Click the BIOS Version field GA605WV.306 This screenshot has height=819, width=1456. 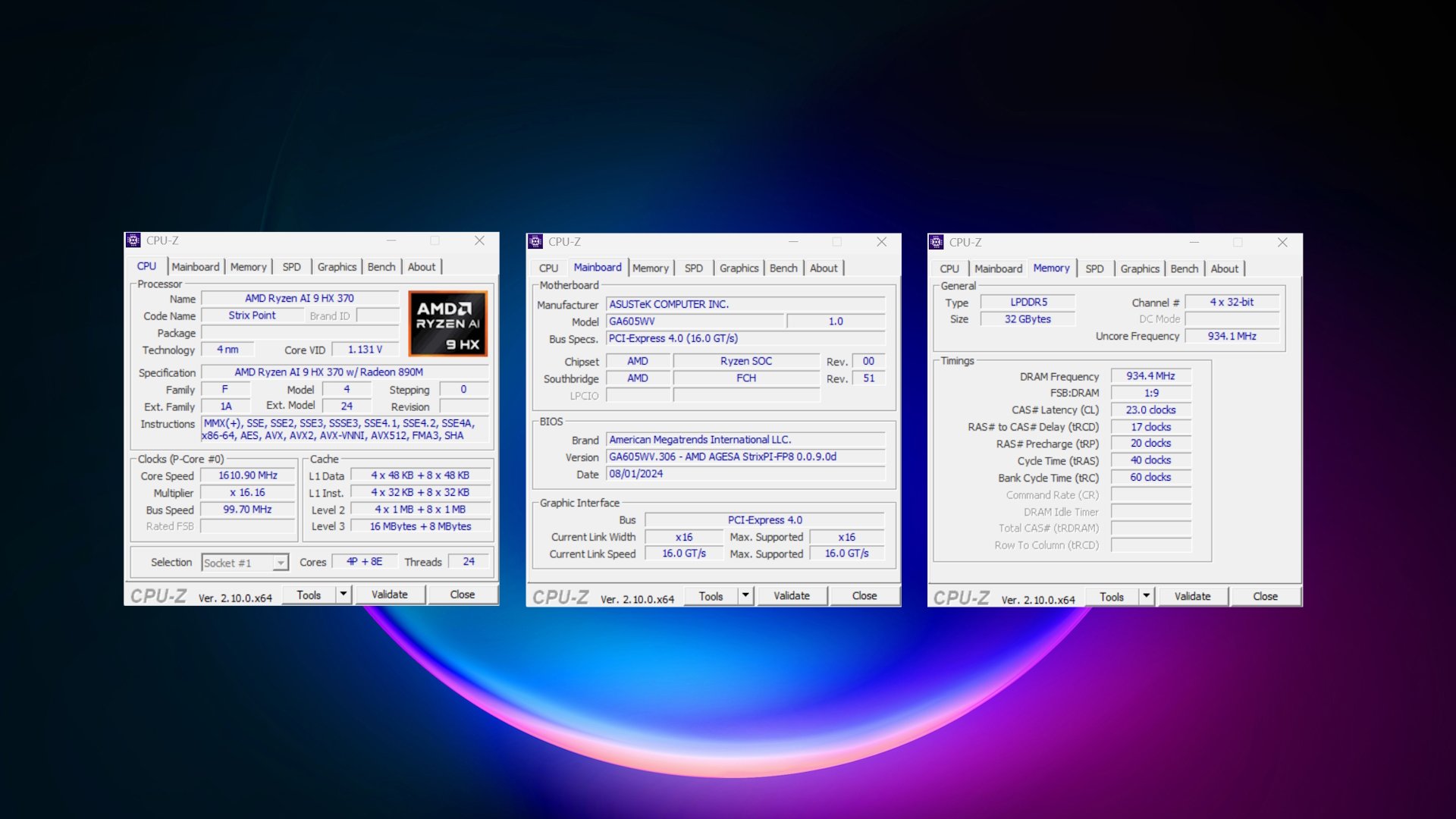tap(745, 457)
